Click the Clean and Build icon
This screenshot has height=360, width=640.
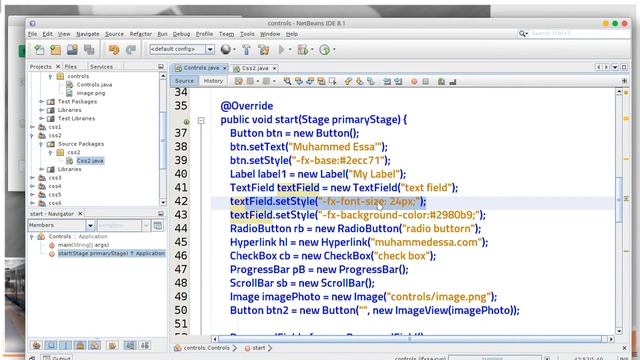(x=264, y=50)
